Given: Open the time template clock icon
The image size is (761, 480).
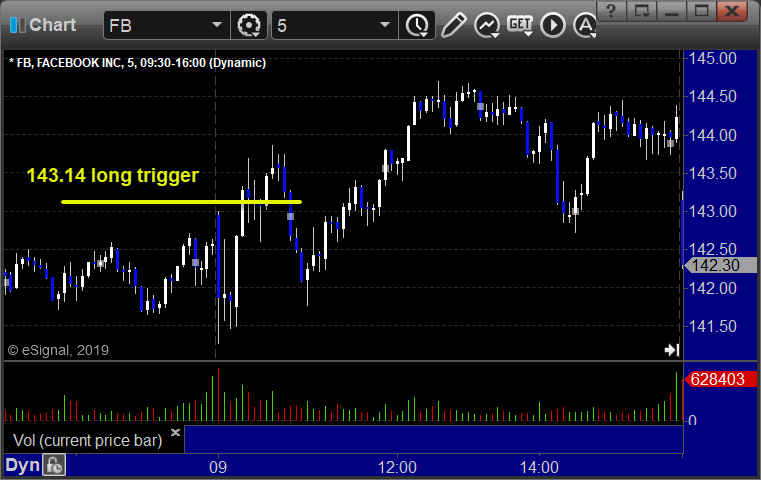Looking at the screenshot, I should [417, 25].
